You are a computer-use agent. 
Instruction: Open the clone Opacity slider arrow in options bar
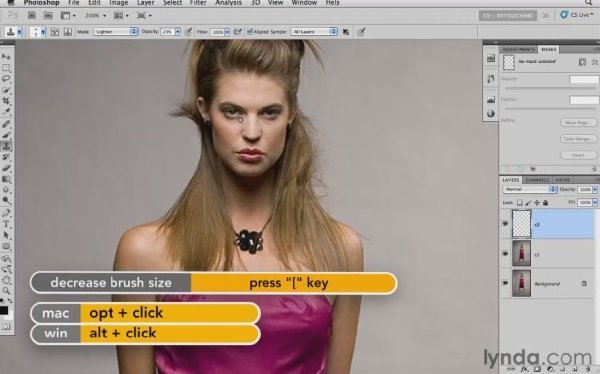[x=178, y=32]
